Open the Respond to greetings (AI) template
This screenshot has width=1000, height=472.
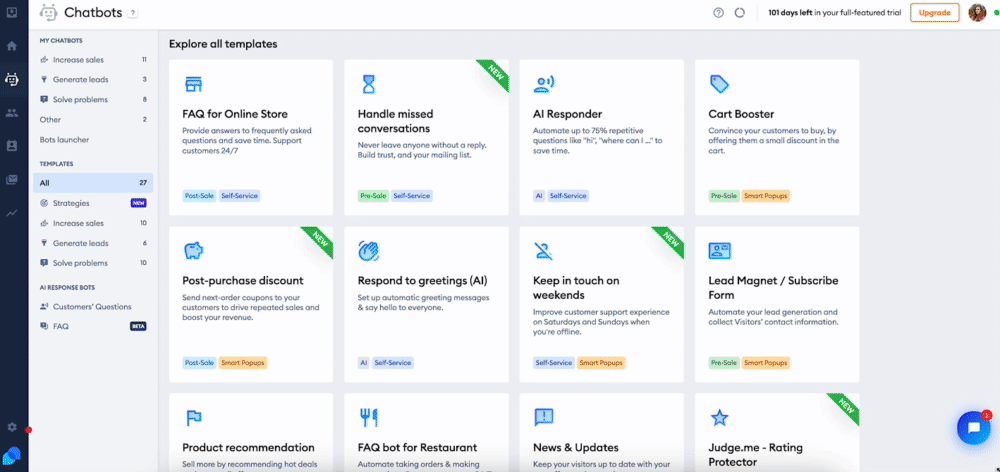pyautogui.click(x=426, y=304)
